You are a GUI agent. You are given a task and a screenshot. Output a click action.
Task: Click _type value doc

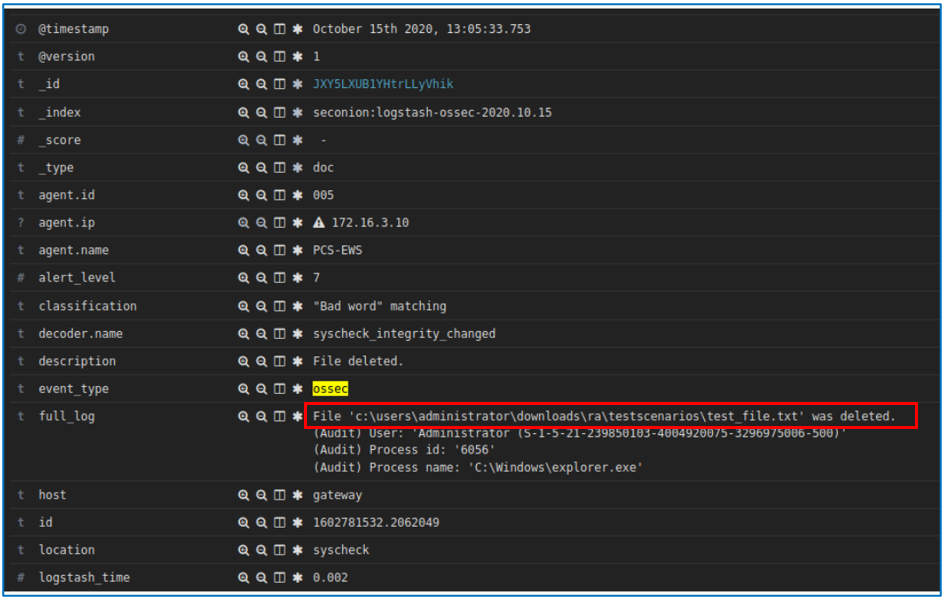323,168
